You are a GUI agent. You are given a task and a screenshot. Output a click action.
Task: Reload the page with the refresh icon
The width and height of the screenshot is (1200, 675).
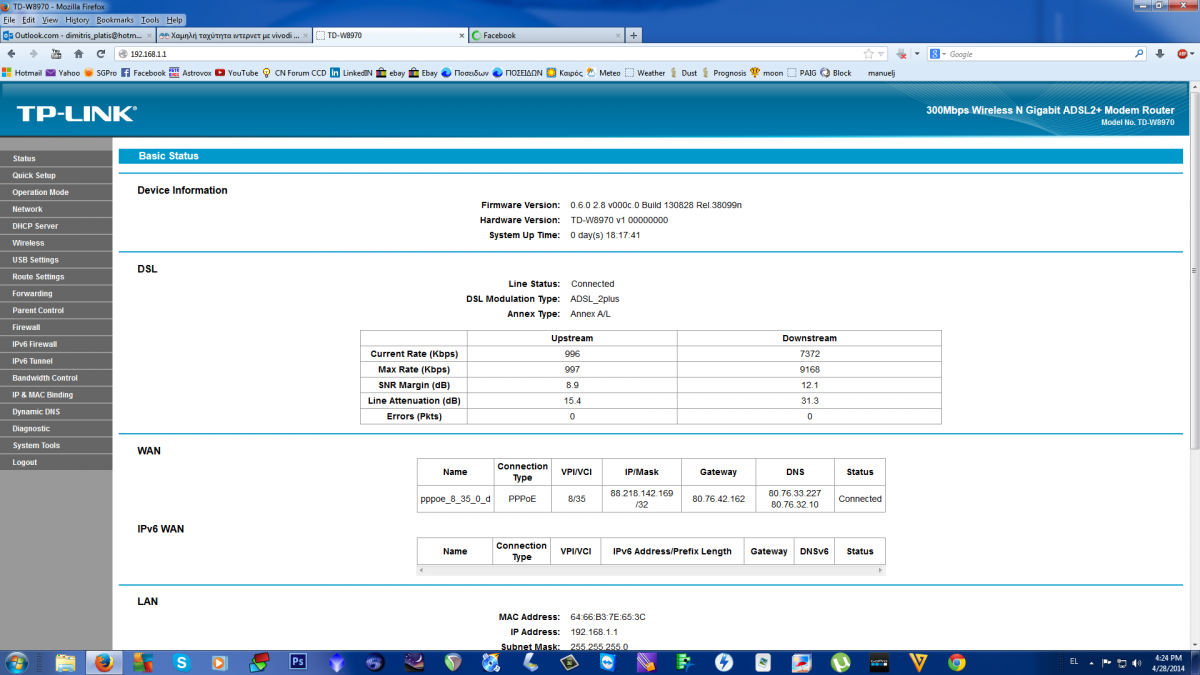tap(101, 54)
